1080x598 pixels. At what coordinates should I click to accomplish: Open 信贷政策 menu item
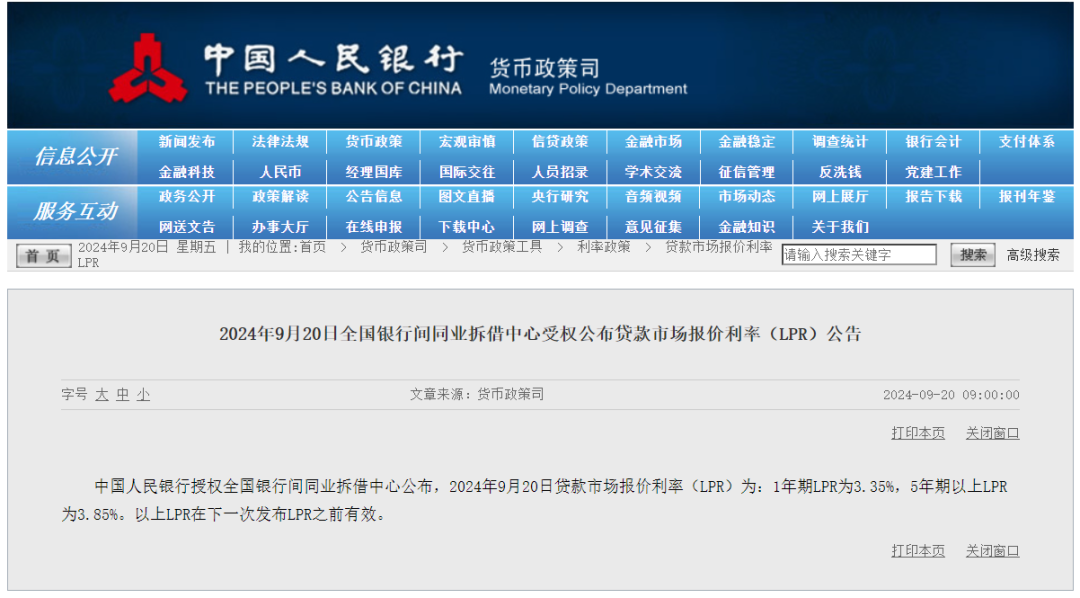pos(560,142)
